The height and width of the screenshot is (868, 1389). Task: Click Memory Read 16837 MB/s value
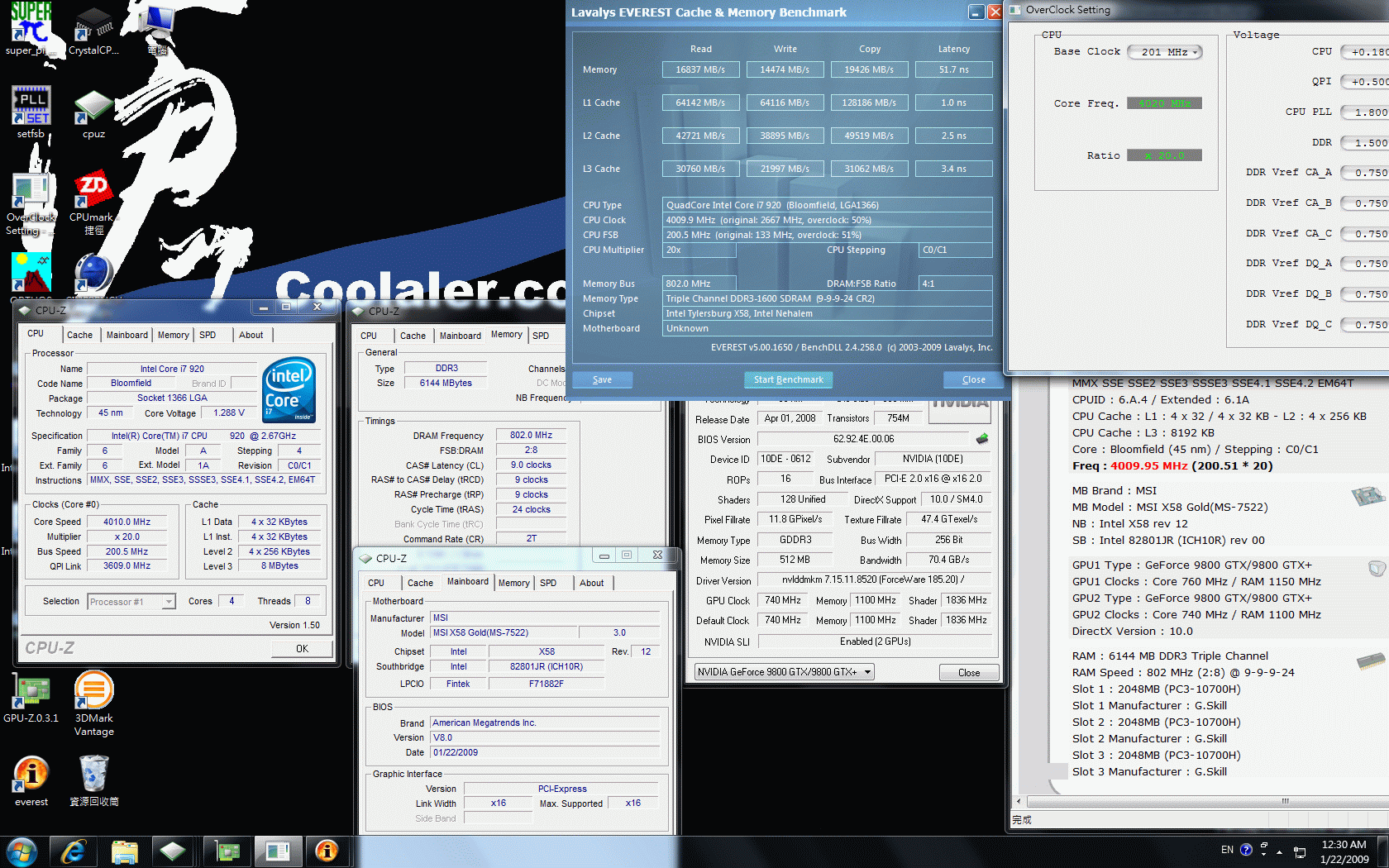point(700,69)
